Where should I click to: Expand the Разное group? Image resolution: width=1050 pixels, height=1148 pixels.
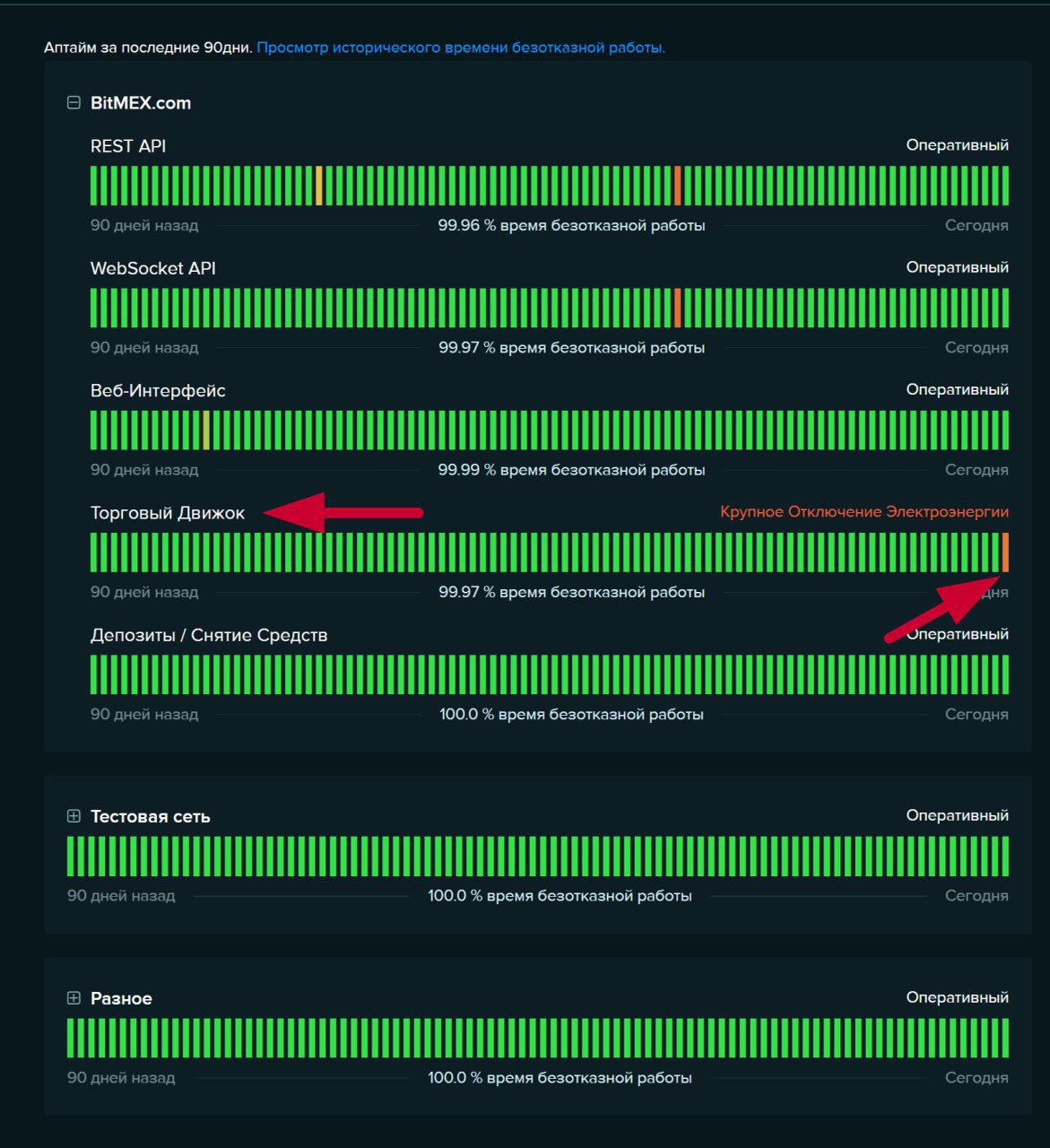(74, 998)
